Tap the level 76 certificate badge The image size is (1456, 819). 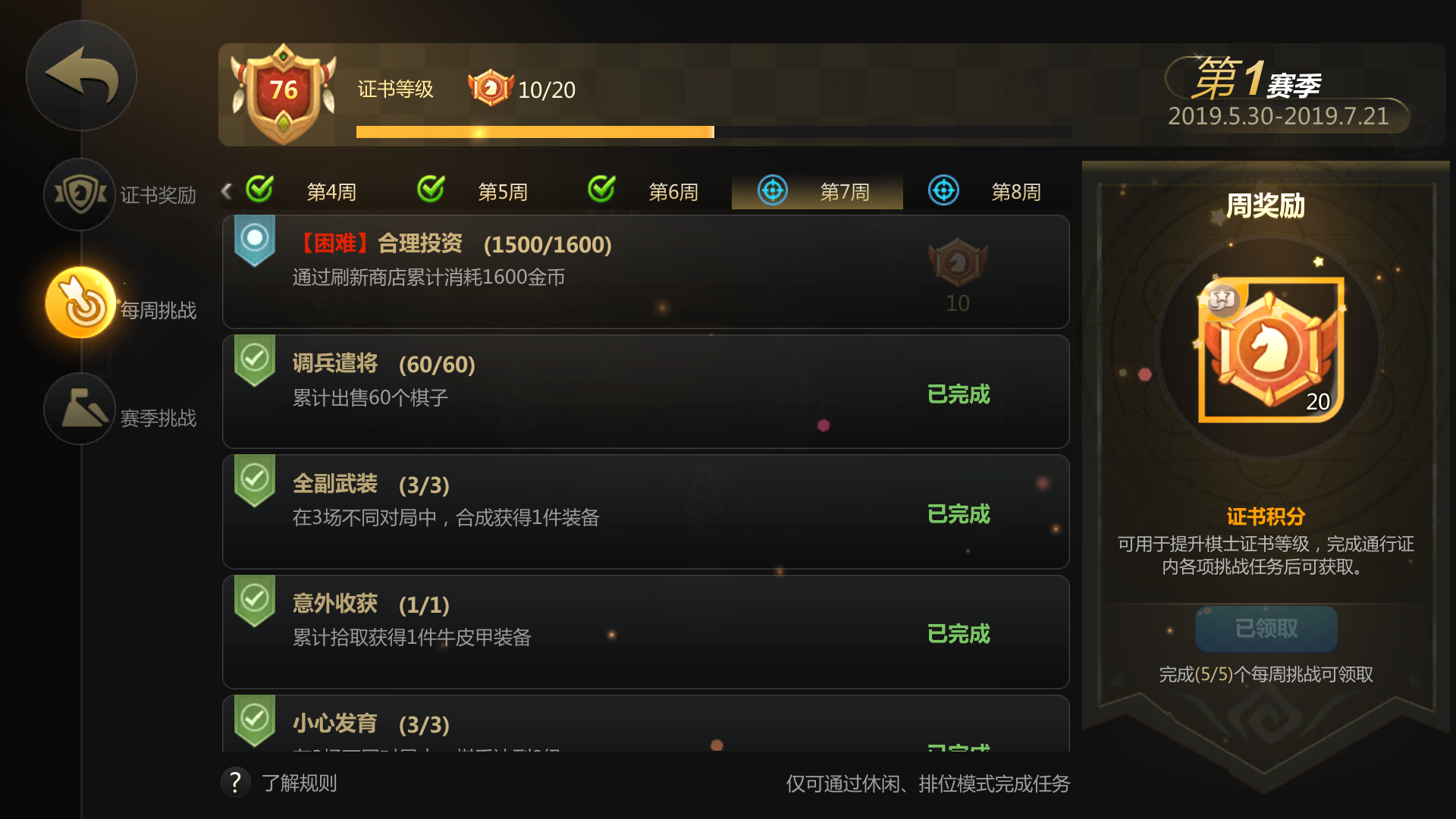point(284,93)
